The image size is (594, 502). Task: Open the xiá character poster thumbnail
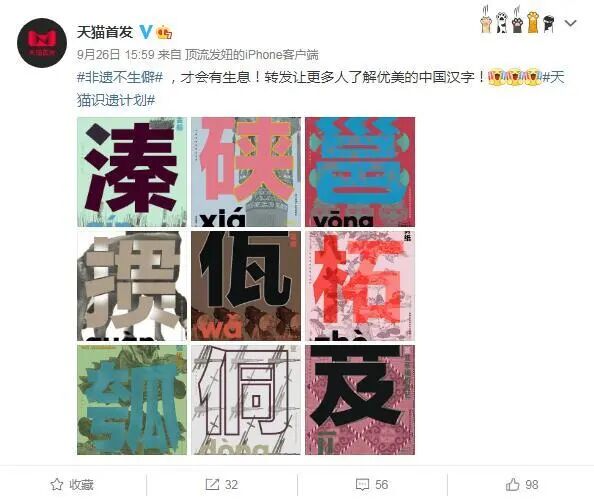[x=246, y=172]
